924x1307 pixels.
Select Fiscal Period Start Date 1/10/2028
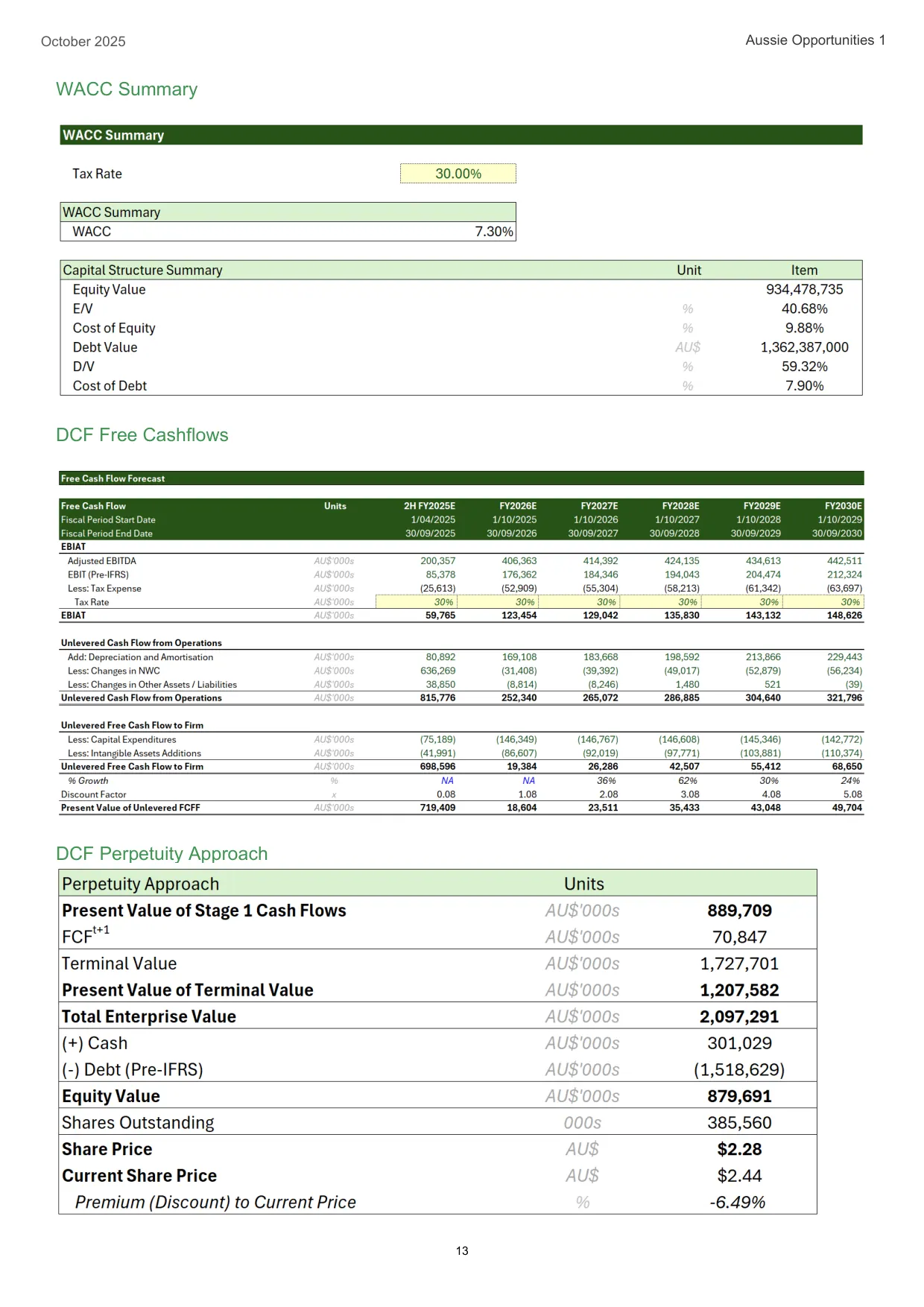click(x=759, y=520)
